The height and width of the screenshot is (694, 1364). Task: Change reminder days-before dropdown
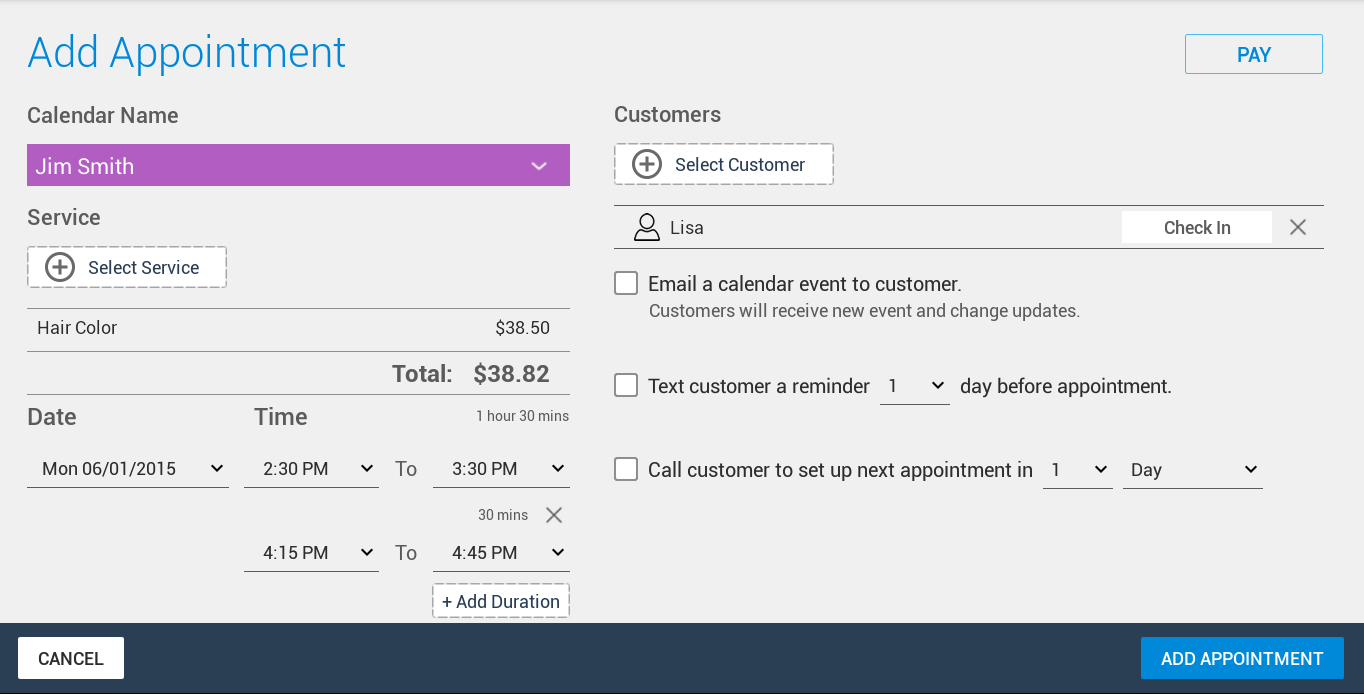(915, 385)
